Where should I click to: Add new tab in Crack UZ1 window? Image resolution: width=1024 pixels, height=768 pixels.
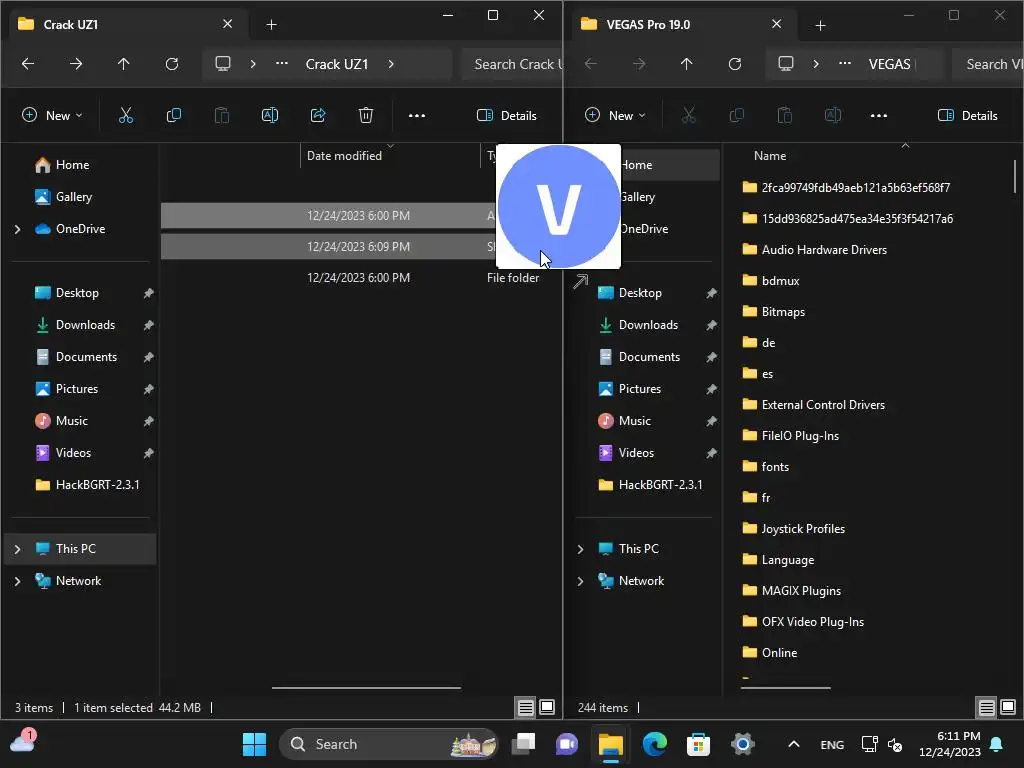272,25
